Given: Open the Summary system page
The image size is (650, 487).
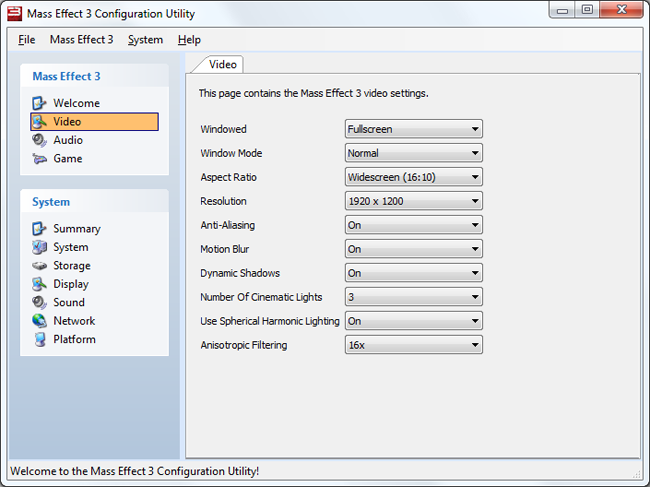Looking at the screenshot, I should (77, 229).
